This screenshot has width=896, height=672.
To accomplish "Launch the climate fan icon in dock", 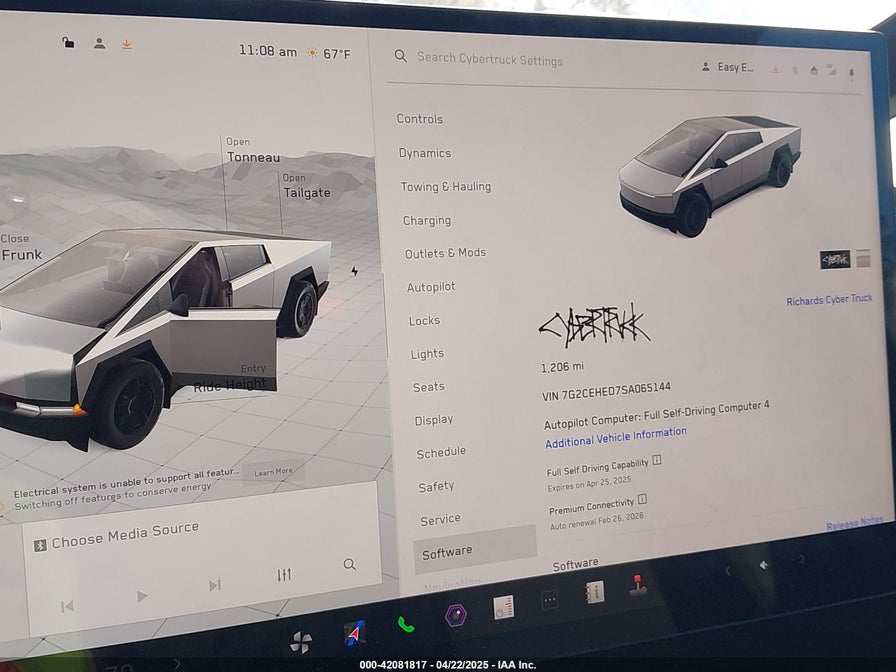I will [300, 642].
